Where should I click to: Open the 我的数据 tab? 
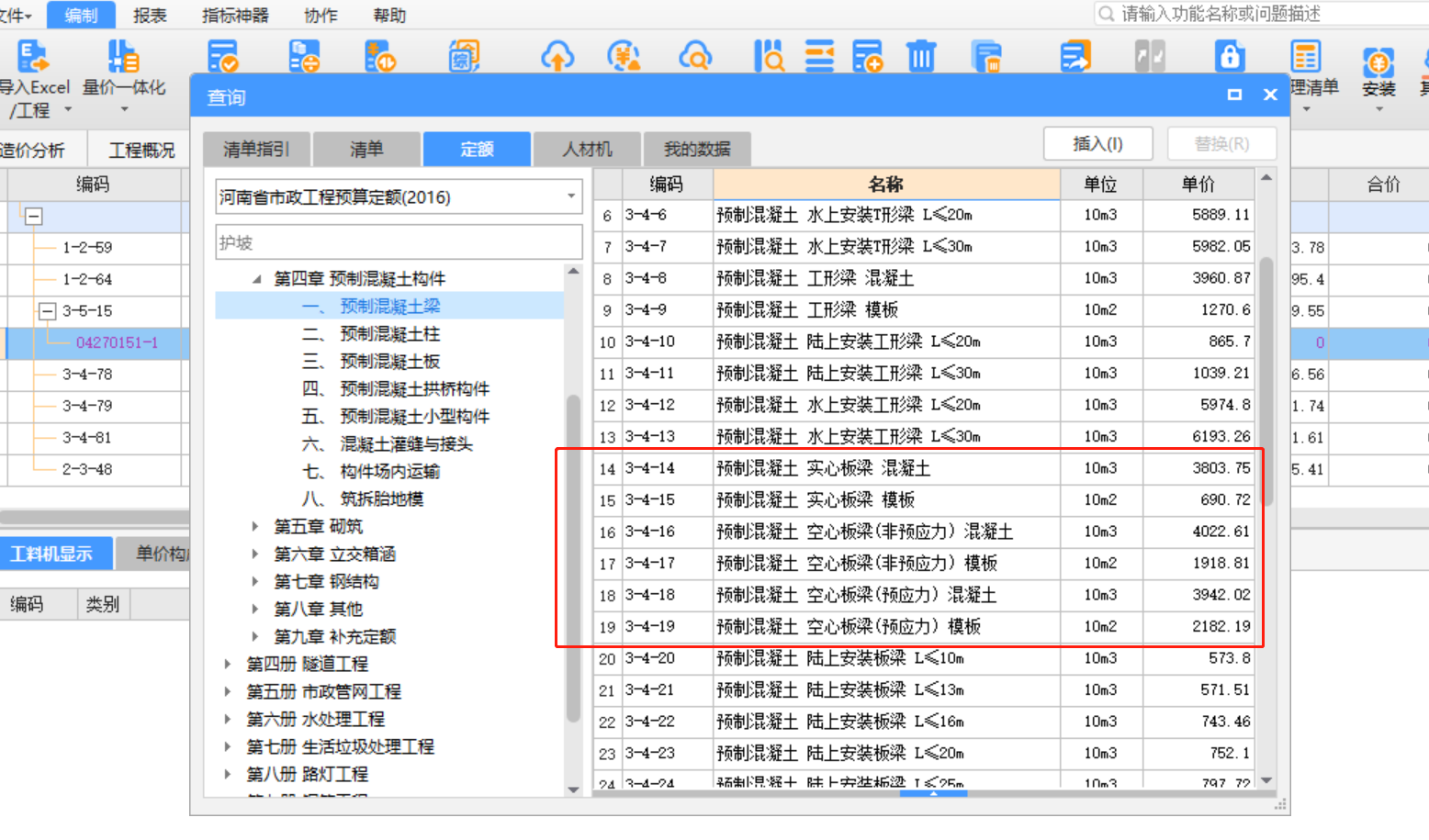(697, 149)
